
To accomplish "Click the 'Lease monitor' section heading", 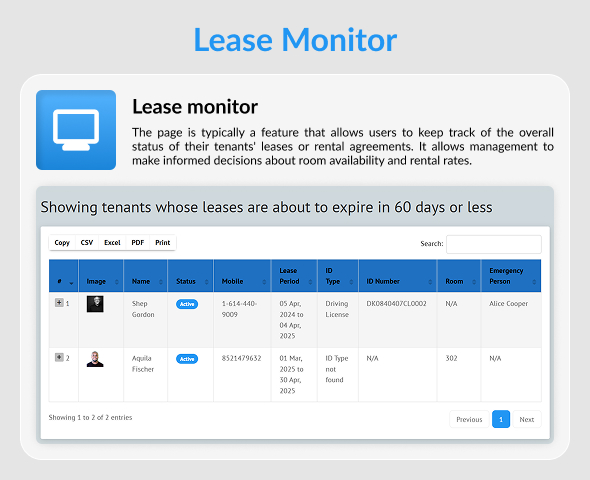I will [x=195, y=107].
